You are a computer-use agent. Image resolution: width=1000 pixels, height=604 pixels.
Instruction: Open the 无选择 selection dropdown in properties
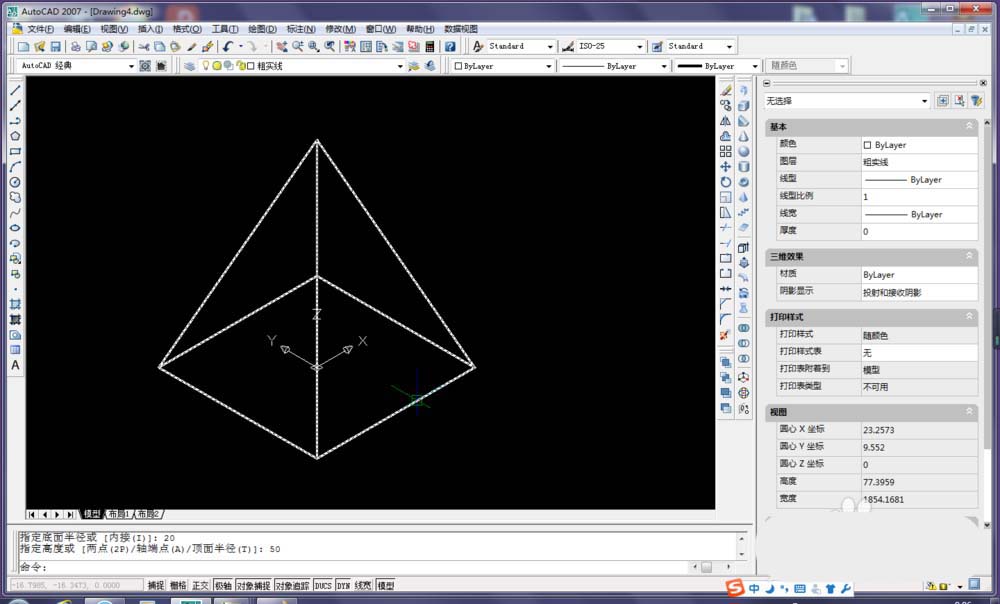pos(846,101)
